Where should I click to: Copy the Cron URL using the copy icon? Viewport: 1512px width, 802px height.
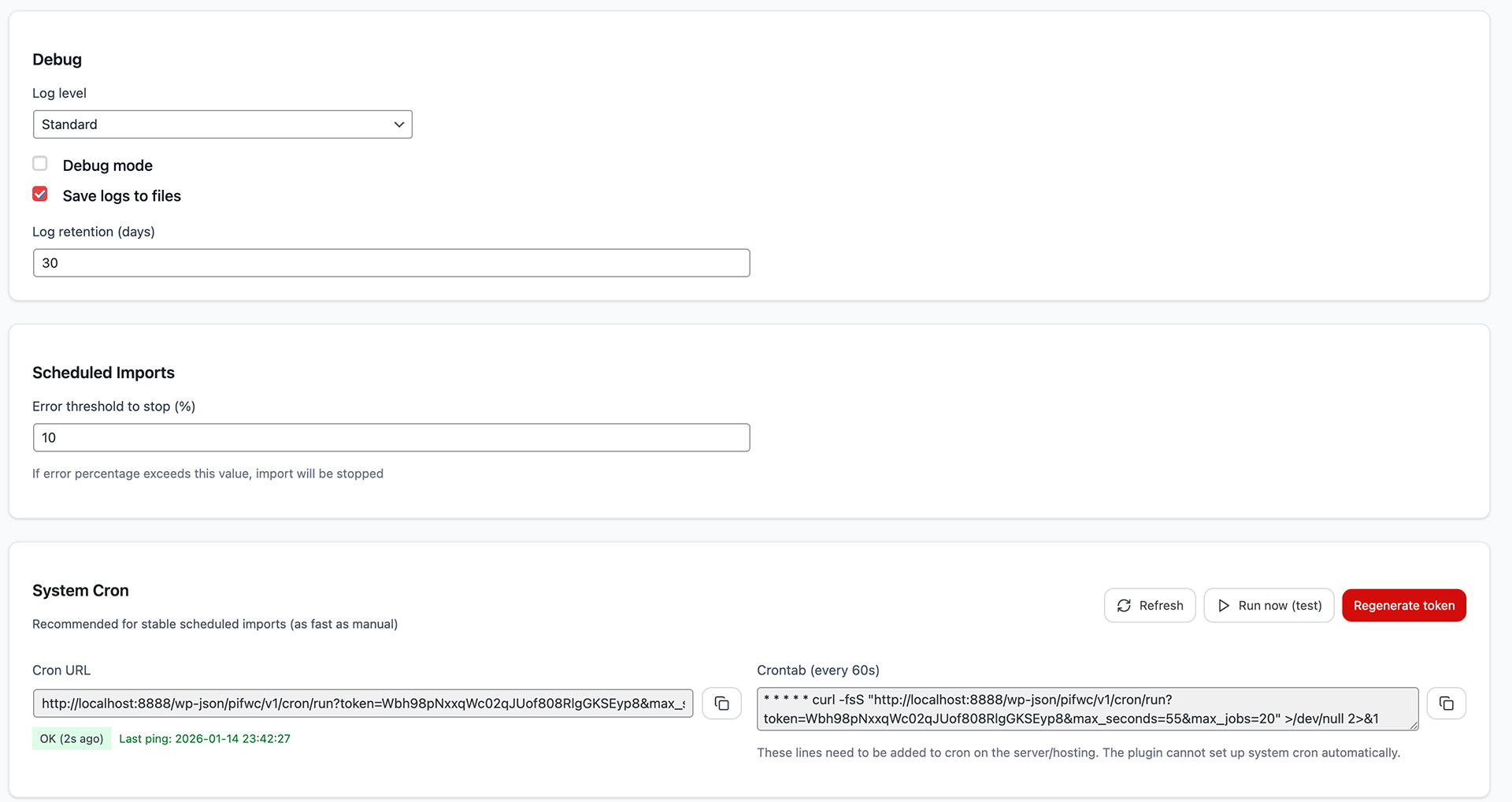(x=721, y=704)
